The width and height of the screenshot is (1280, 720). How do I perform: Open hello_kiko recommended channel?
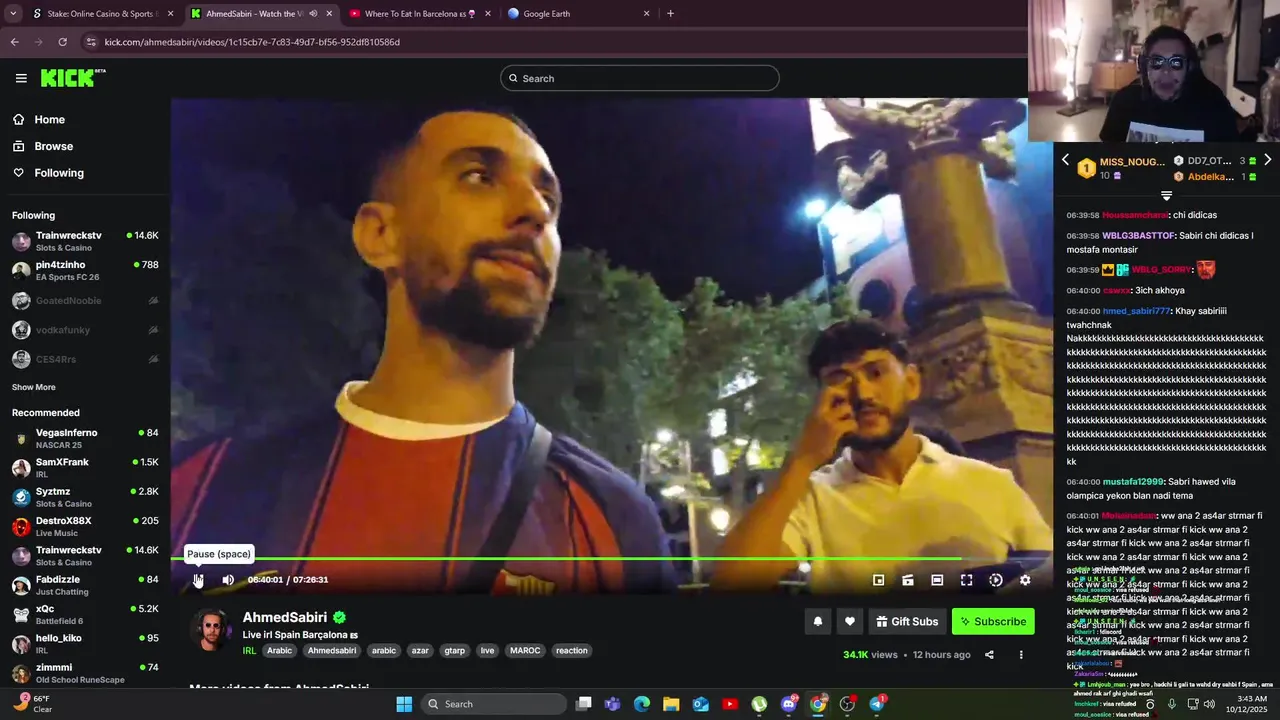pos(85,643)
